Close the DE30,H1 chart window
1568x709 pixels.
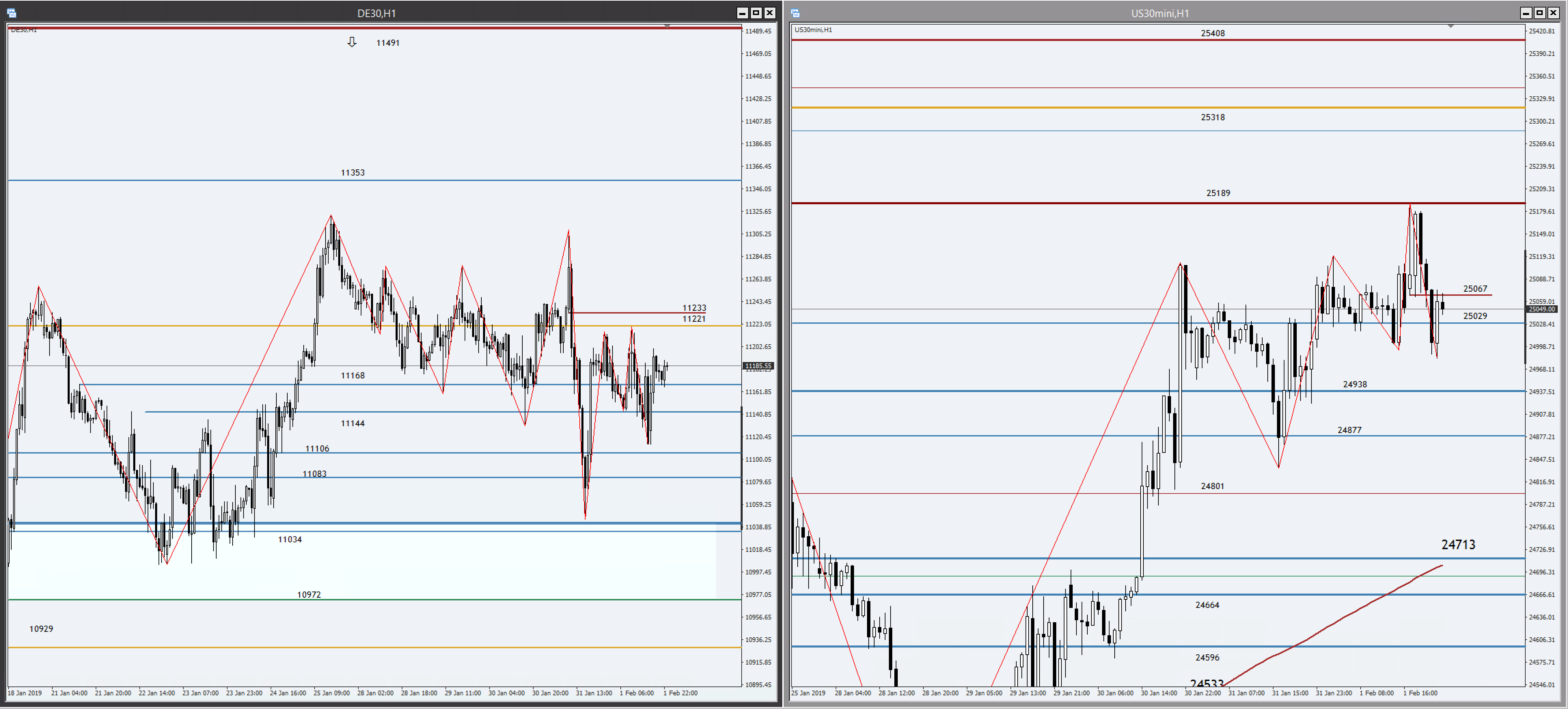click(x=770, y=13)
